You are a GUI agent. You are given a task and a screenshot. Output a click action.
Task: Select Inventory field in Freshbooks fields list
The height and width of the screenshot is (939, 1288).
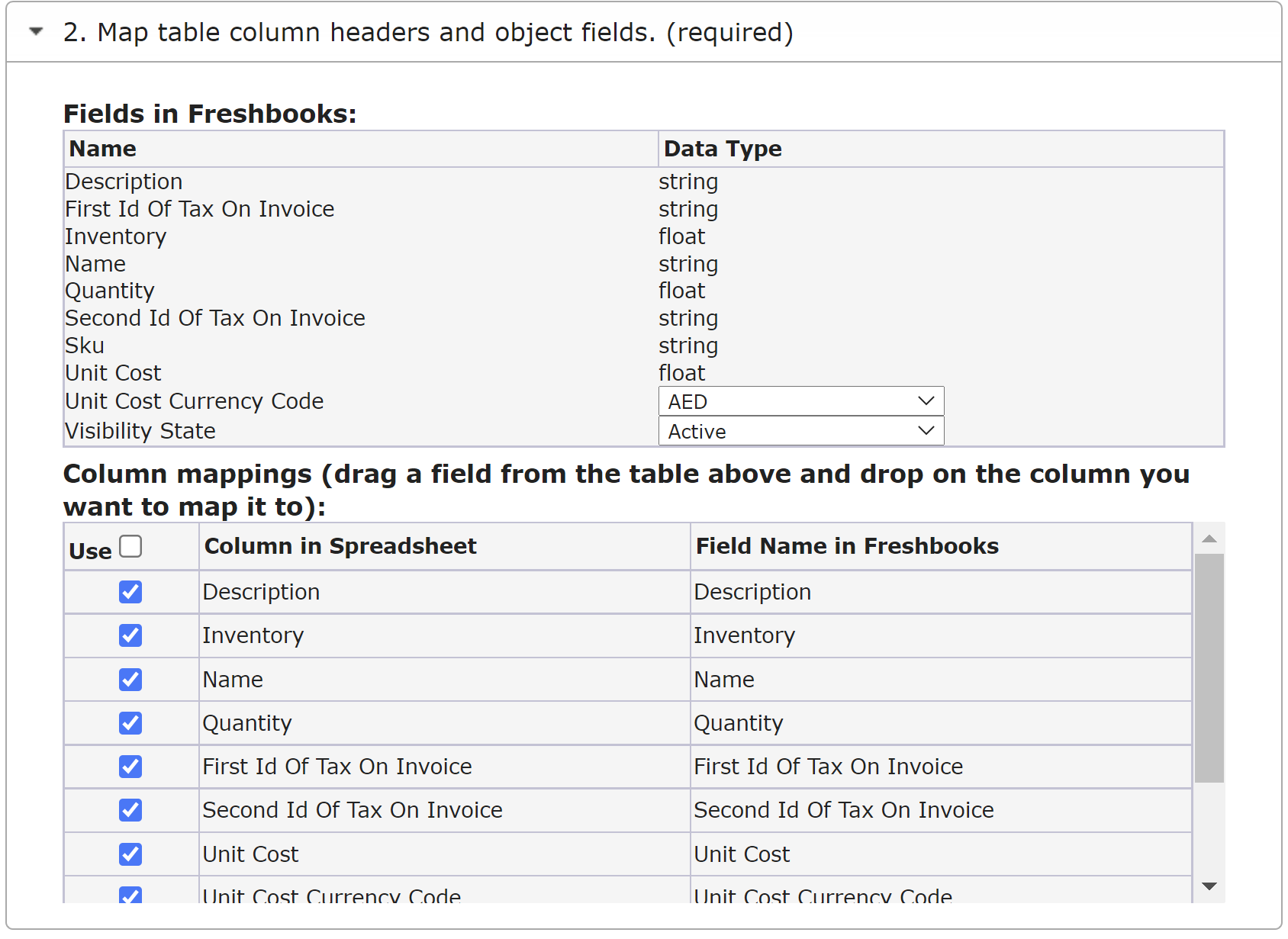115,236
